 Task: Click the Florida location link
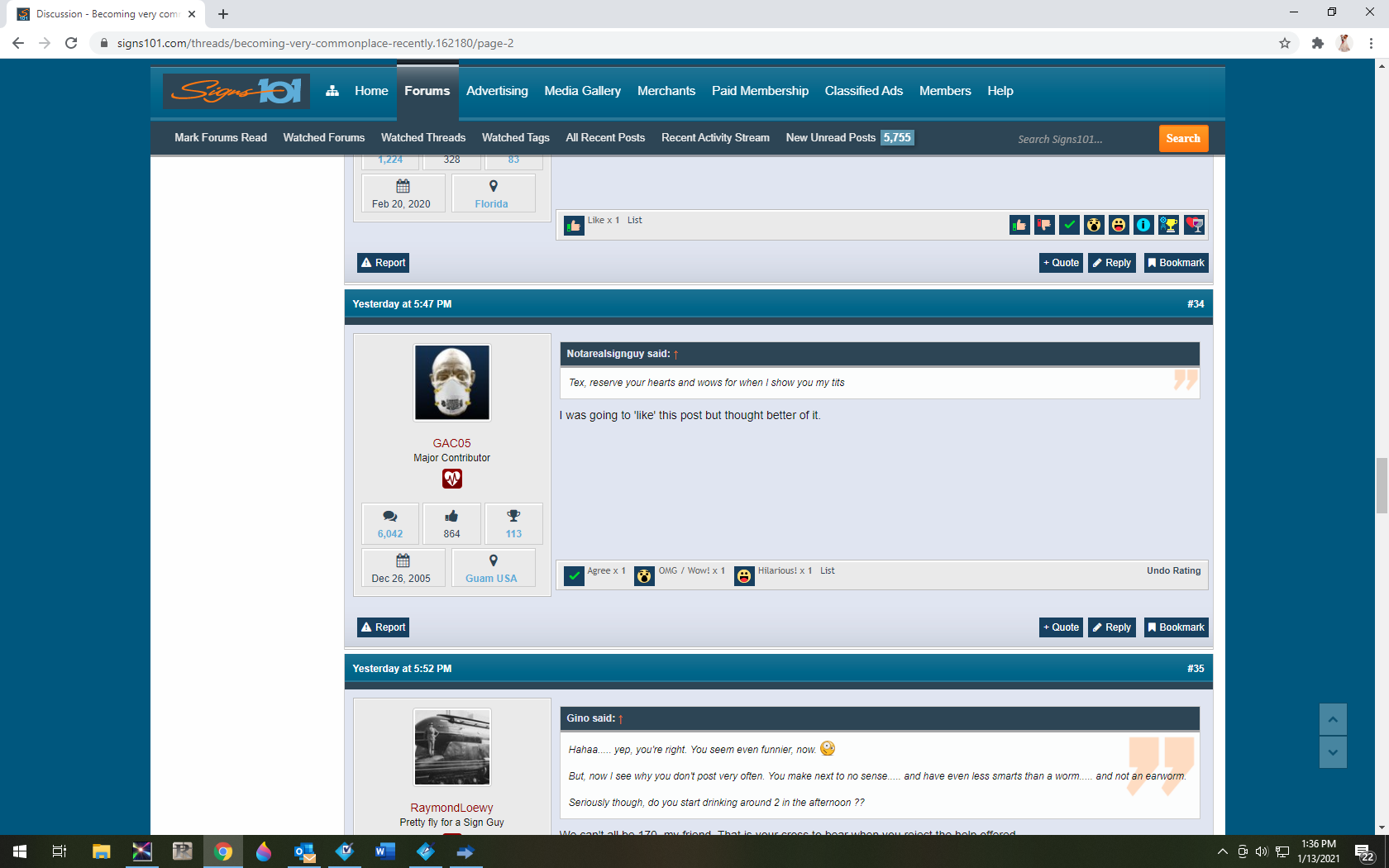[x=491, y=204]
